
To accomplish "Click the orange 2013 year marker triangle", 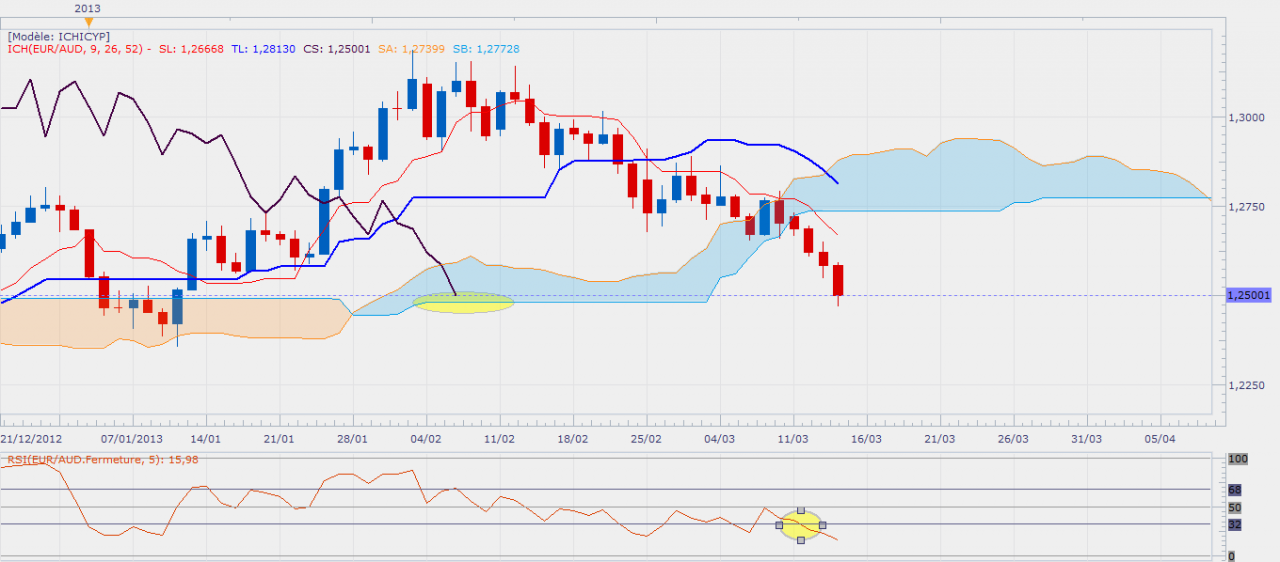I will coord(88,21).
